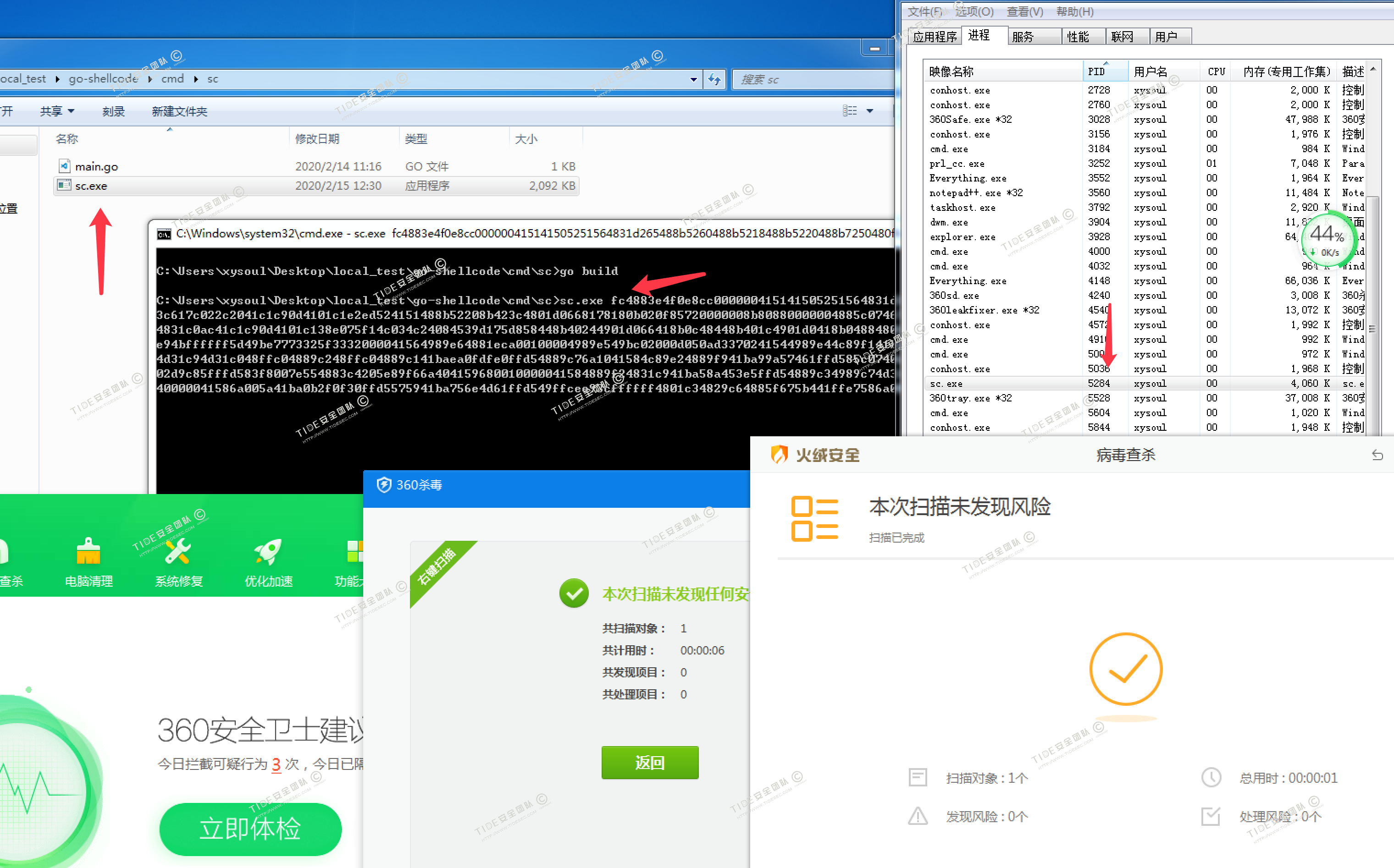This screenshot has height=868, width=1394.
Task: Click Huorong back arrow icon
Action: tap(1377, 455)
